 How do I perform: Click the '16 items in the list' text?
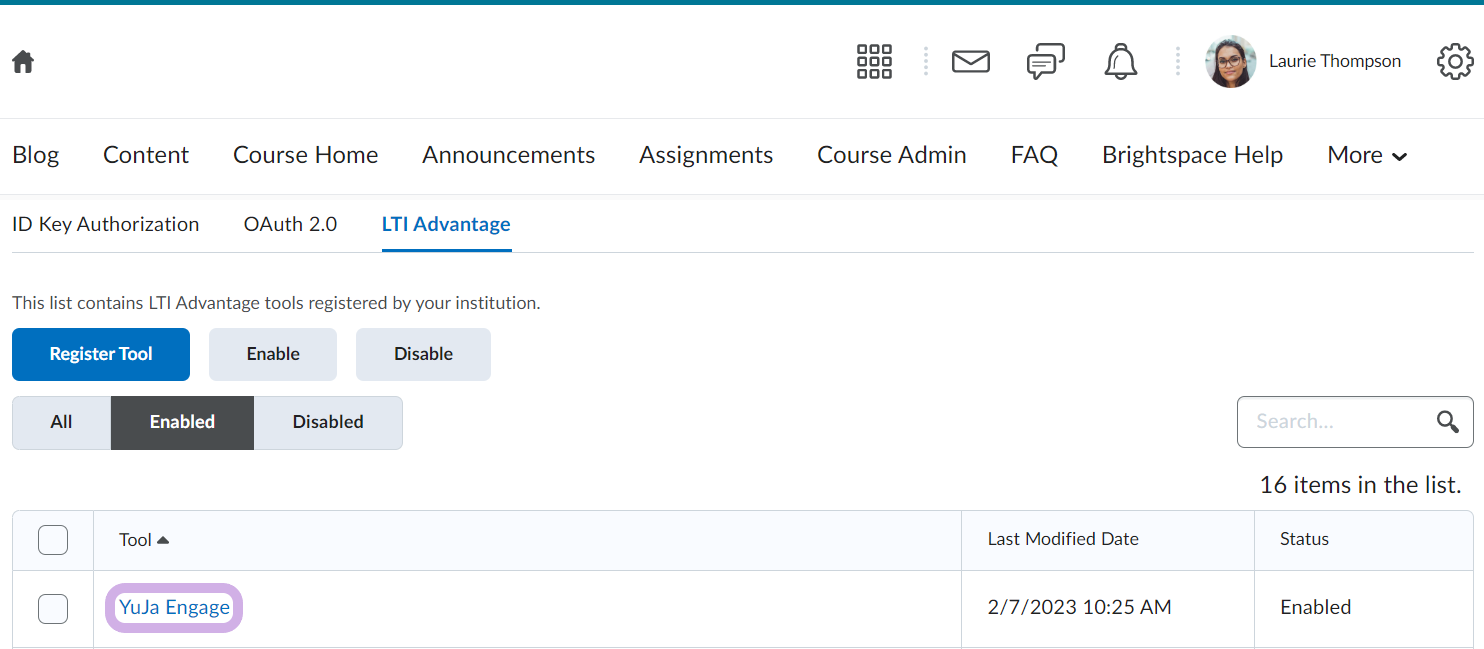click(1360, 485)
